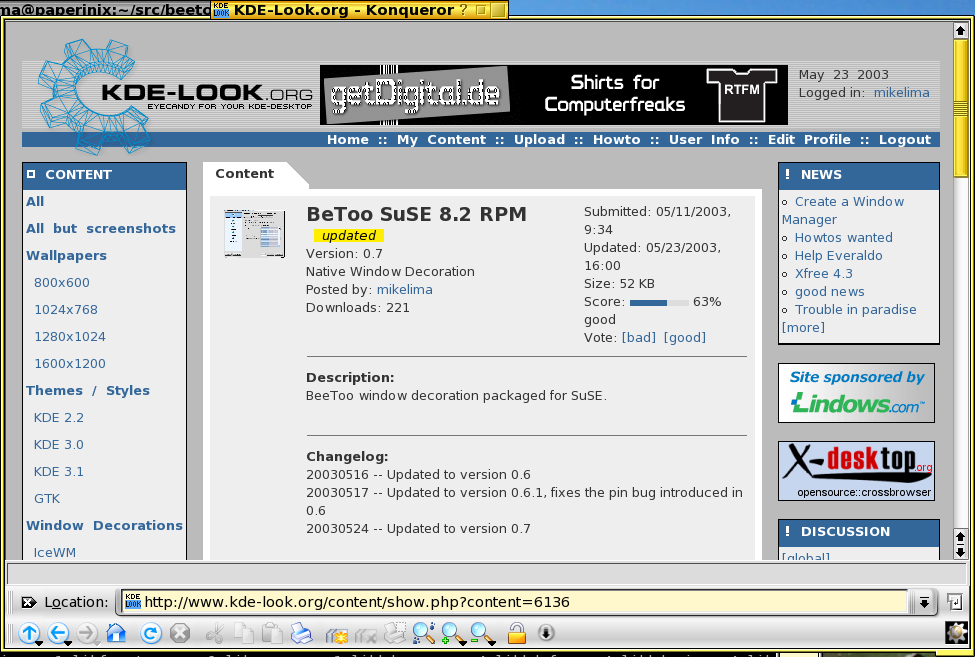Viewport: 975px width, 657px height.
Task: Click the toolbar icon with orange star
Action: [x=336, y=635]
